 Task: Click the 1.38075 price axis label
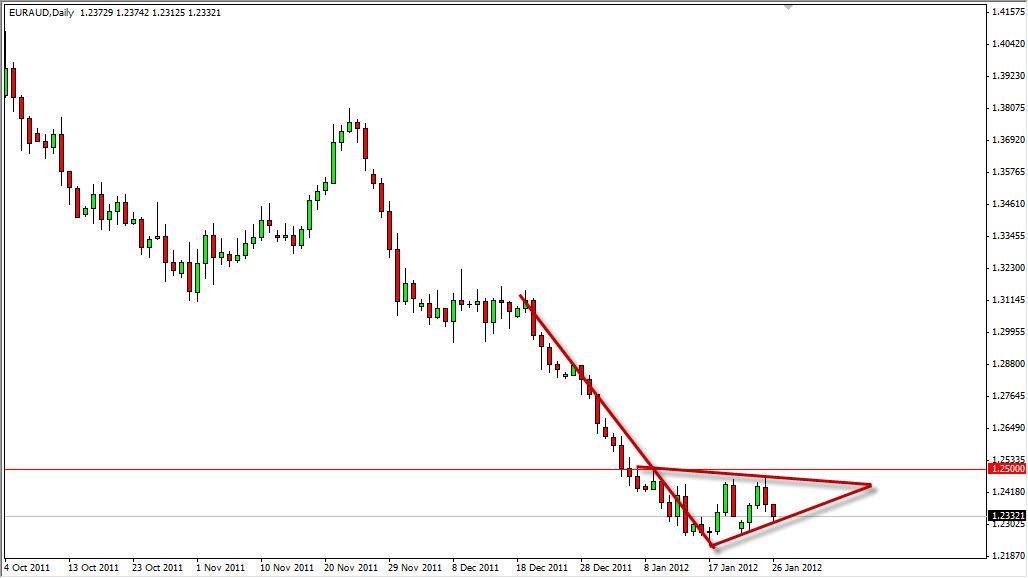click(1008, 107)
